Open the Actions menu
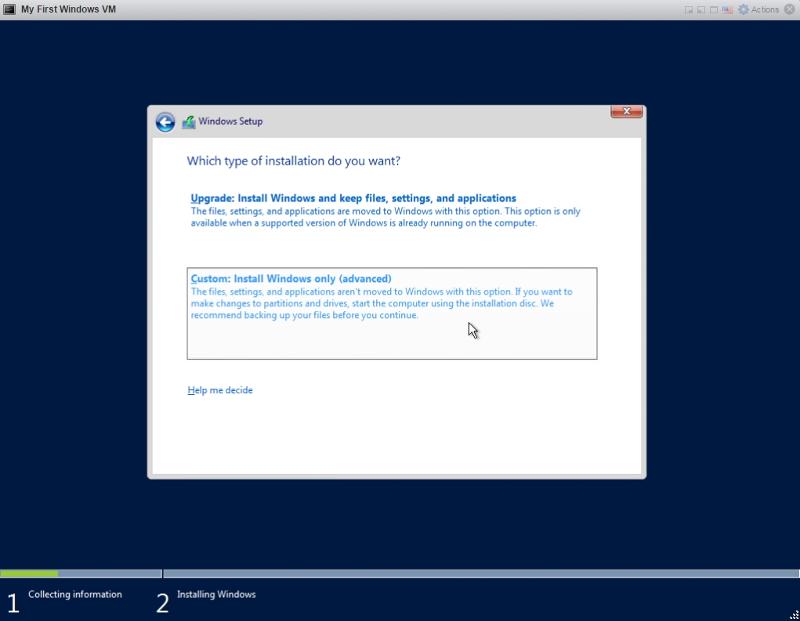 759,10
